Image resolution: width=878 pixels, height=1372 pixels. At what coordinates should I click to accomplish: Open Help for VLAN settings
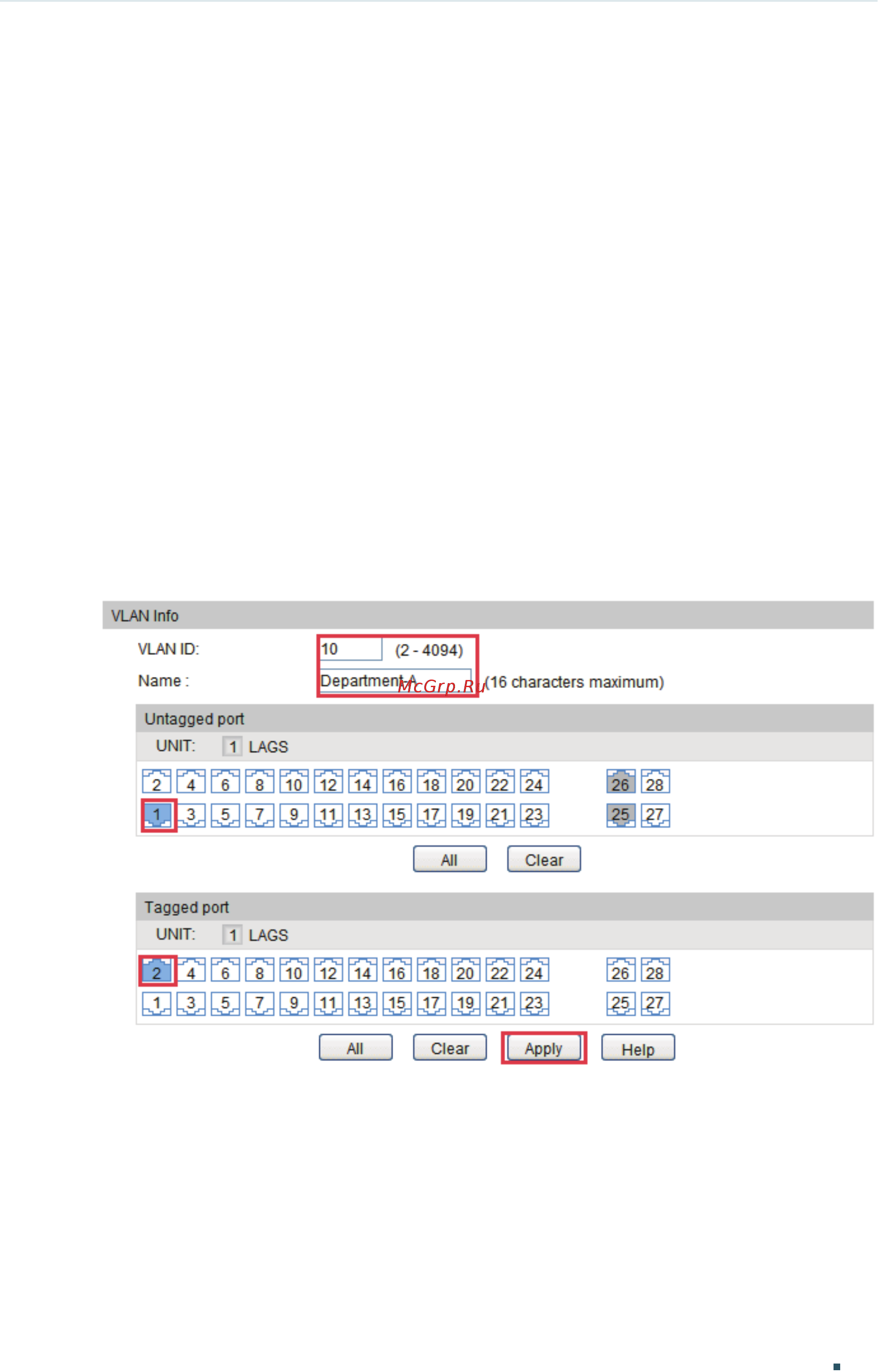coord(638,1048)
